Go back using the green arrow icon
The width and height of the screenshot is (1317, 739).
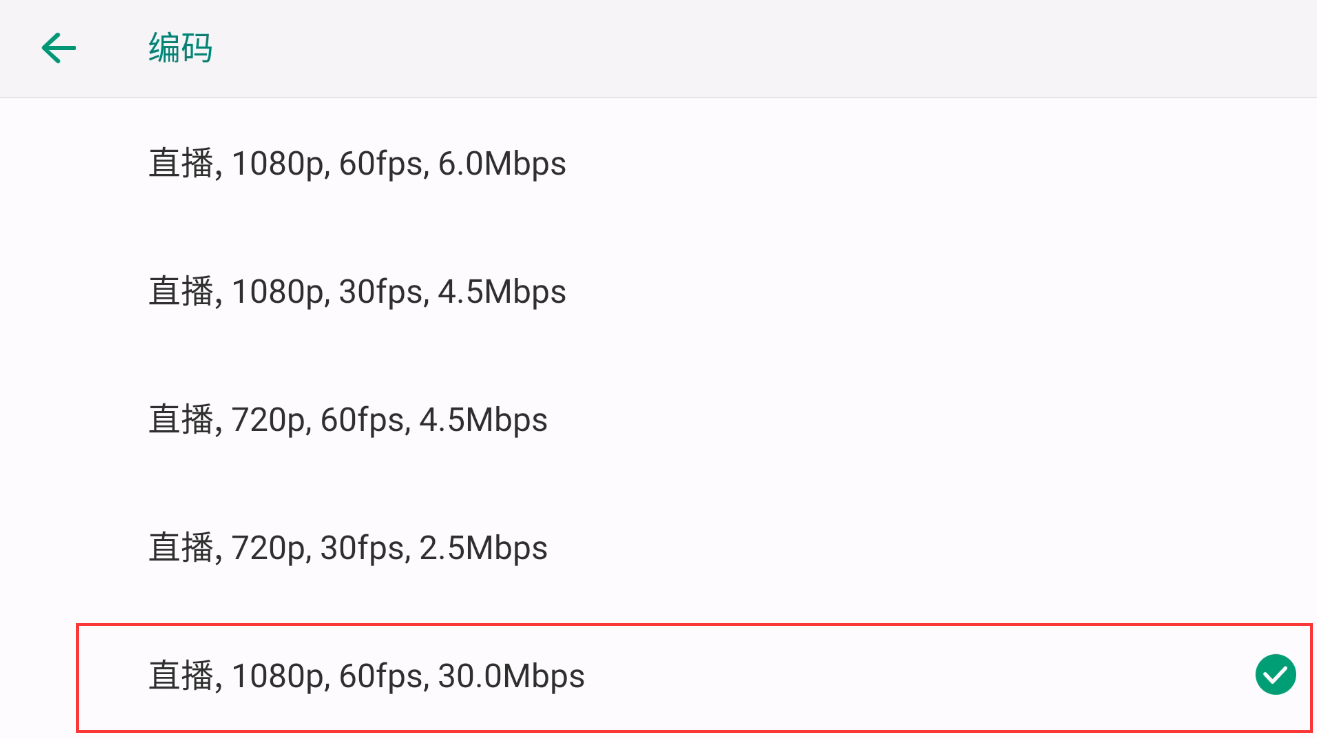(59, 48)
